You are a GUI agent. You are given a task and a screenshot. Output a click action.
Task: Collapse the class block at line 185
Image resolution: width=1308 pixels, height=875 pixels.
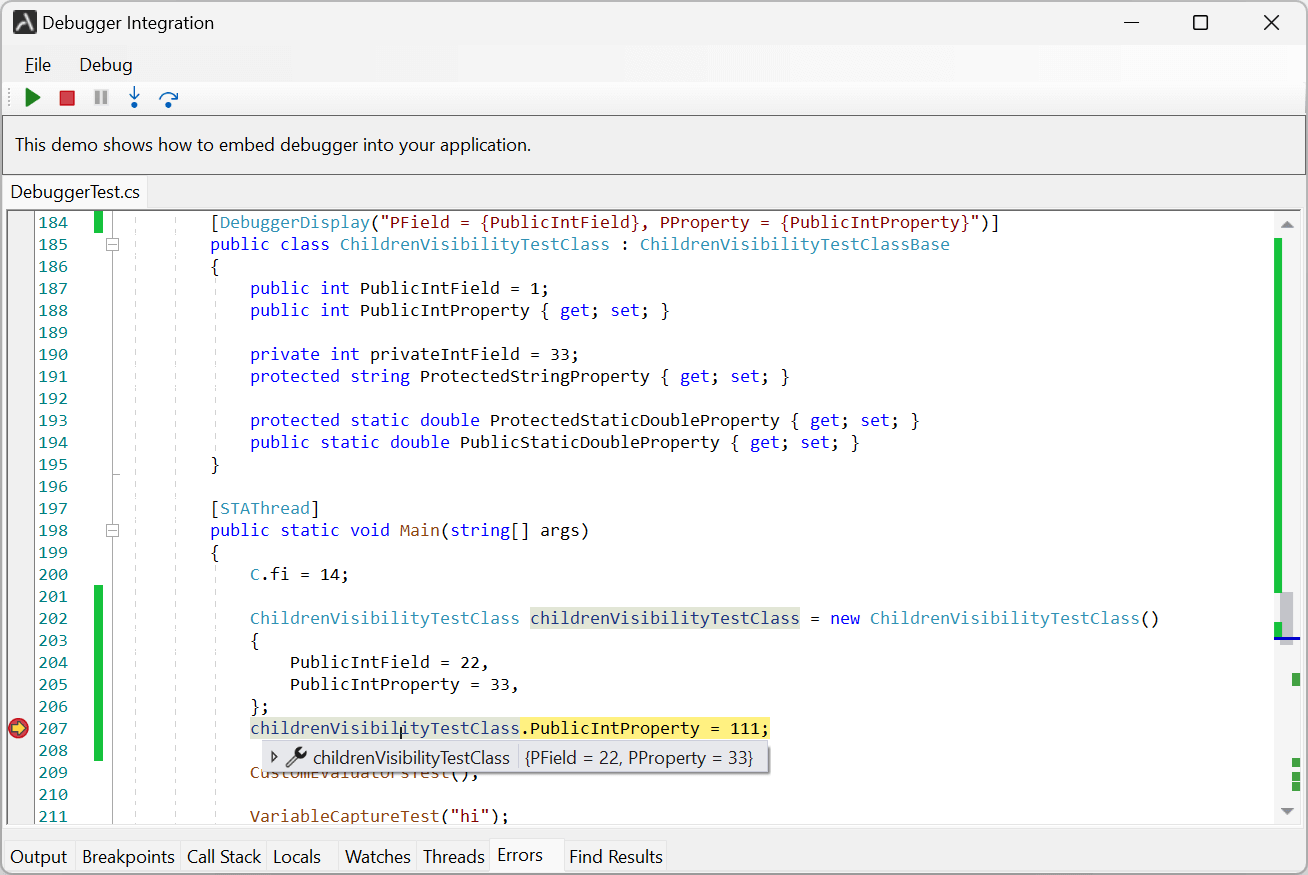pos(113,244)
